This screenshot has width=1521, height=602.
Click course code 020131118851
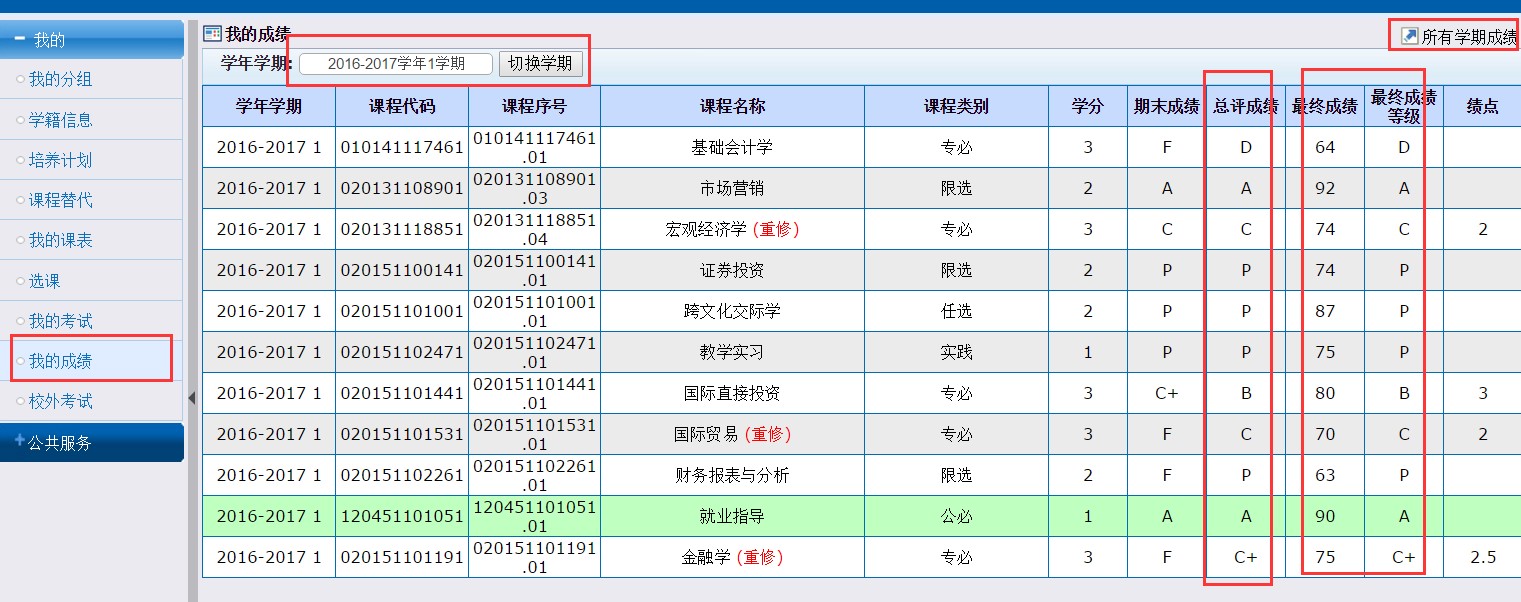tap(402, 230)
